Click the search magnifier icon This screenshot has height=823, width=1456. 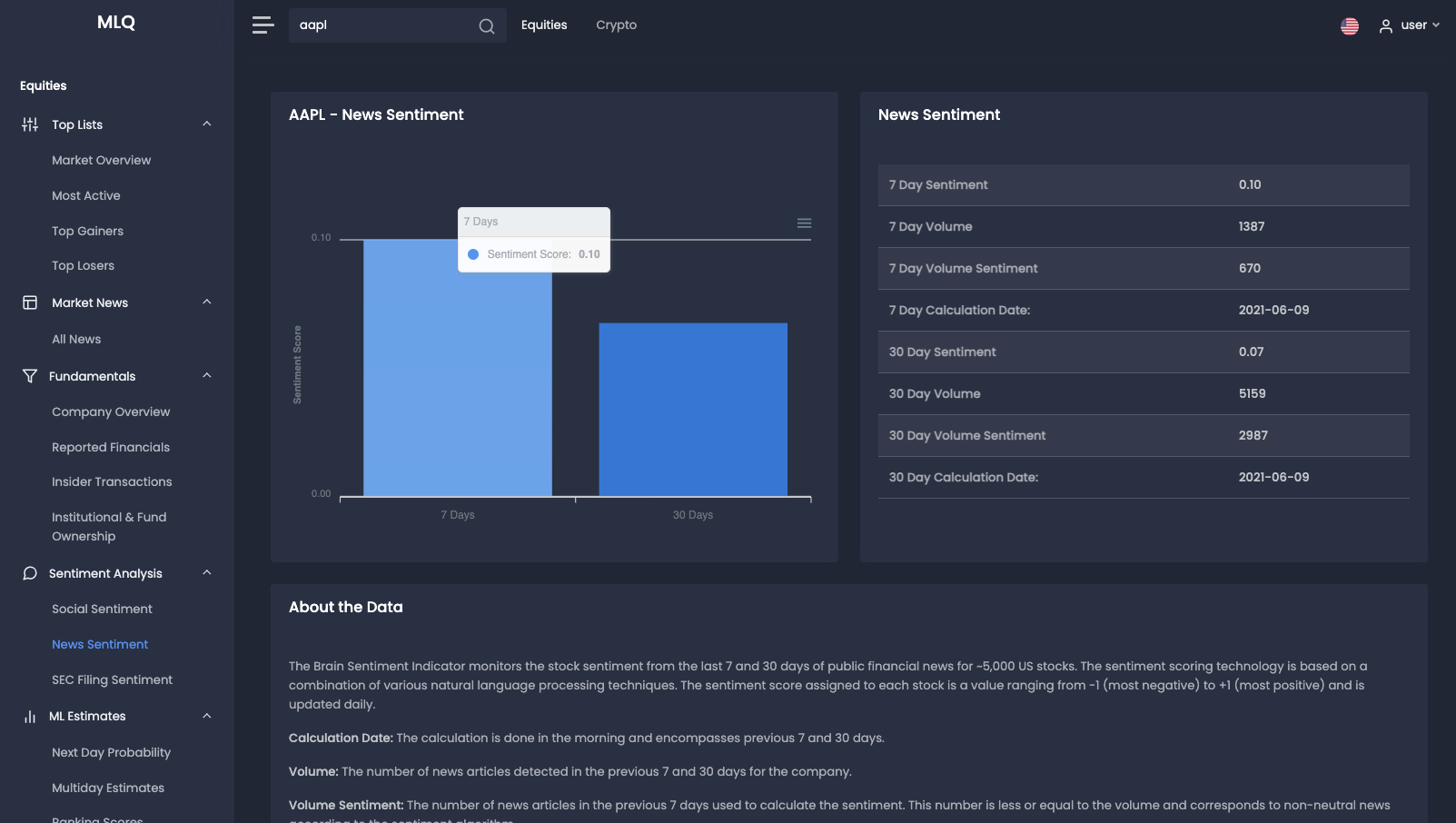[x=487, y=26]
